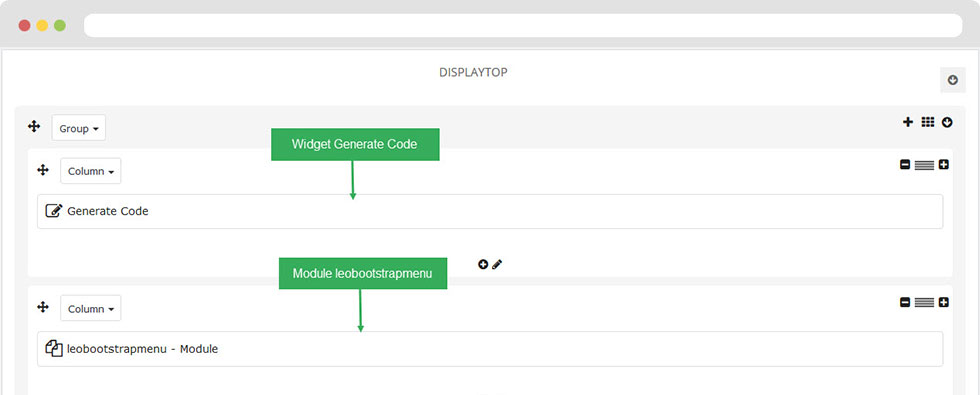Screen dimensions: 980x395
Task: Reduce first column width with minus icon
Action: tap(904, 165)
